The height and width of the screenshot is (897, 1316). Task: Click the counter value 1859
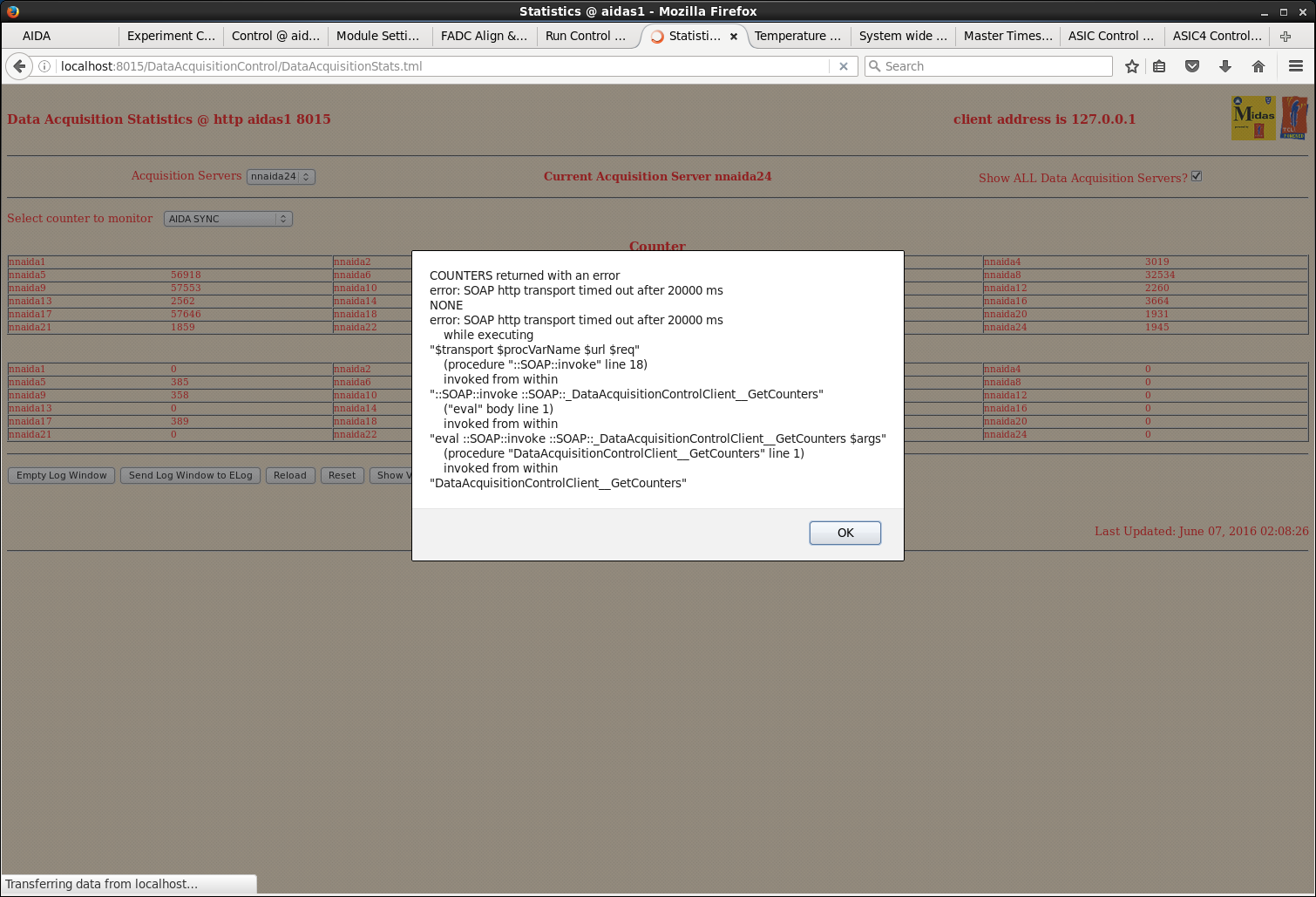pyautogui.click(x=183, y=327)
